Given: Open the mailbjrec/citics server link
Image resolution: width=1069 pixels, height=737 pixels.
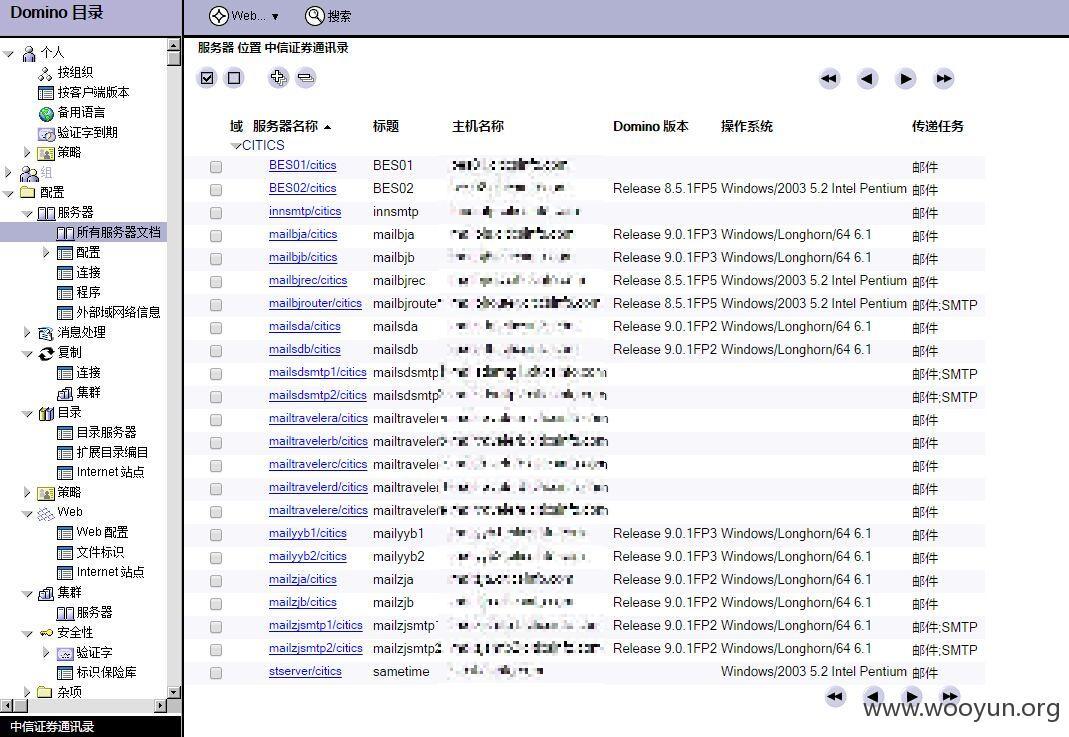Looking at the screenshot, I should click(307, 280).
